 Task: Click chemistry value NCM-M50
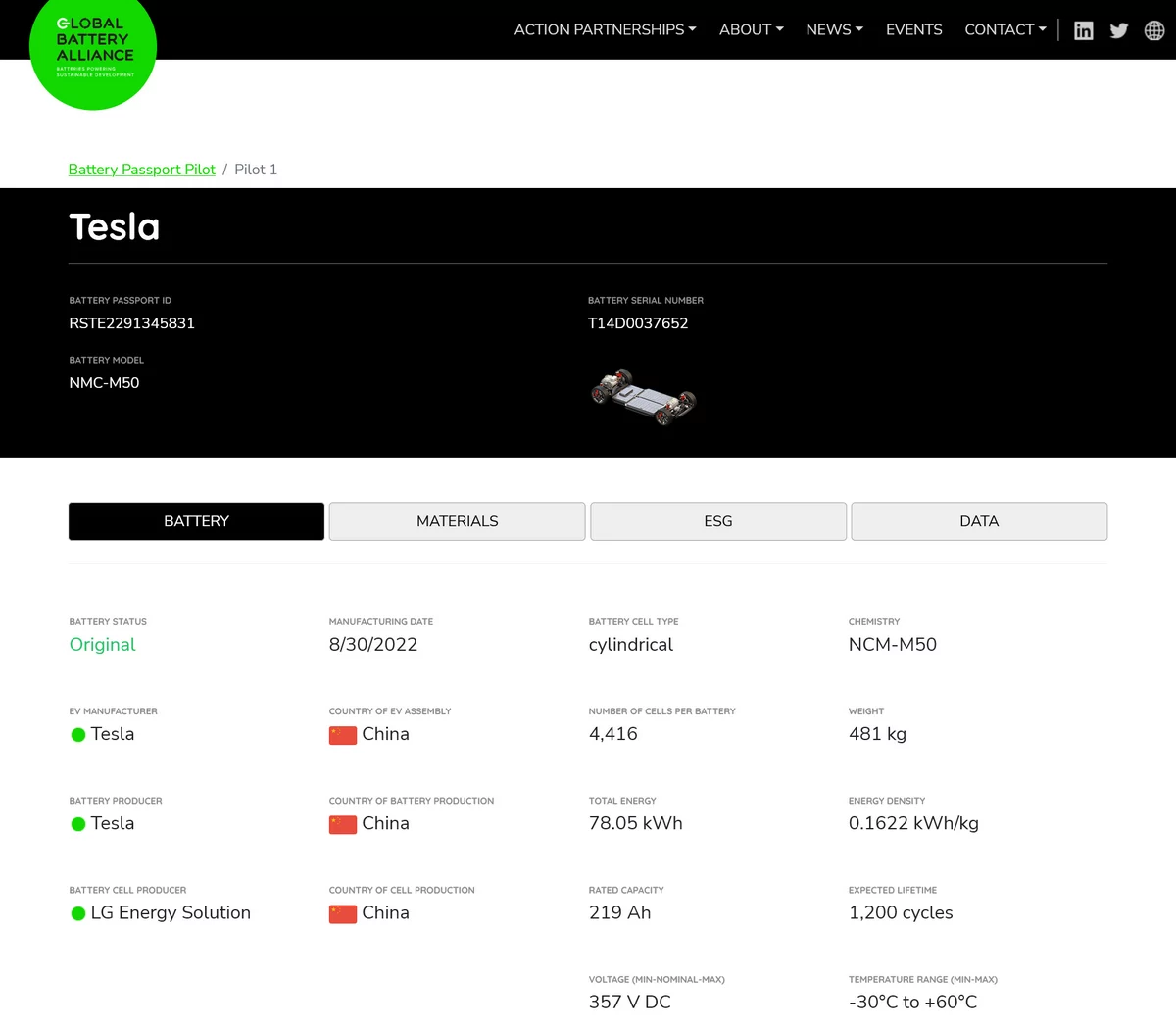(893, 645)
